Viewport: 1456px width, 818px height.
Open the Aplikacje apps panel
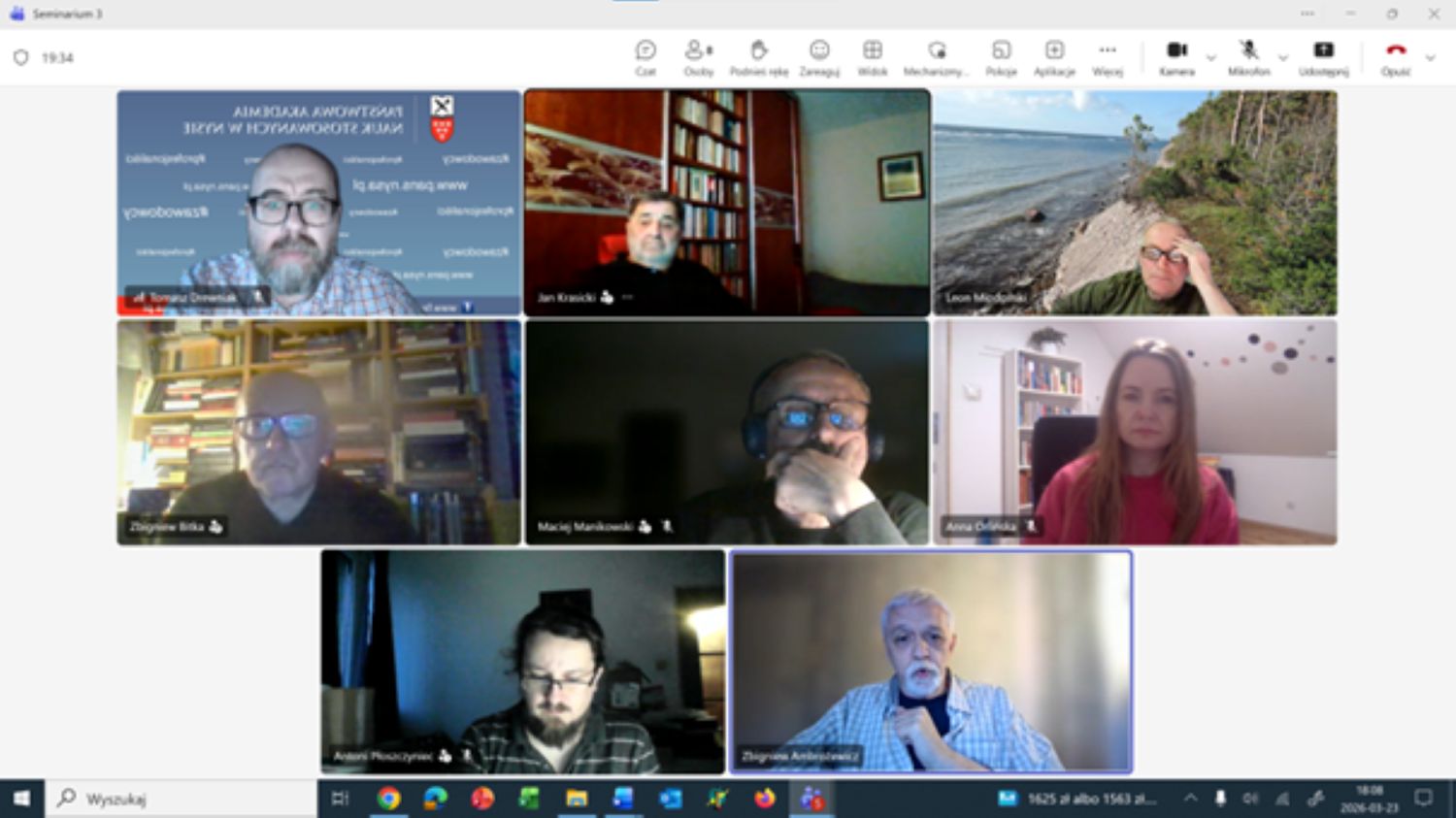[x=1054, y=57]
